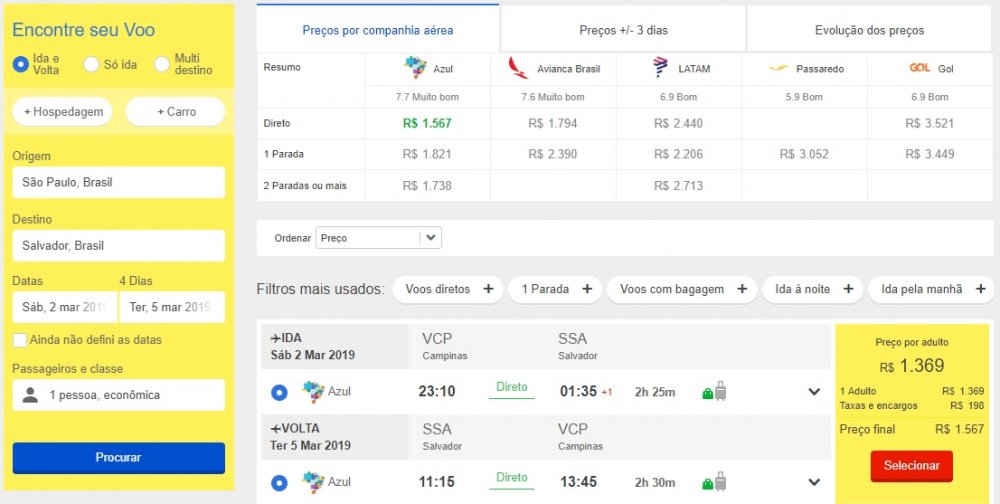Expand return flight details chevron

(814, 483)
